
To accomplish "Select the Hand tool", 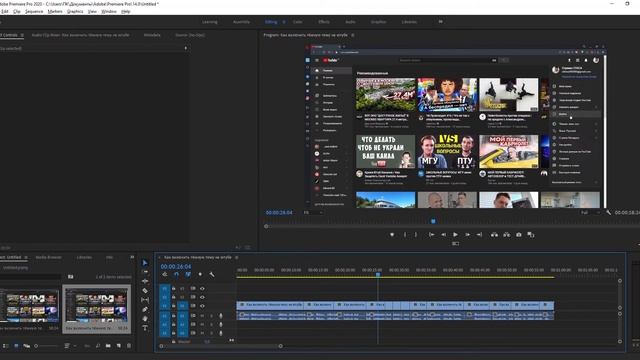I will pyautogui.click(x=145, y=318).
